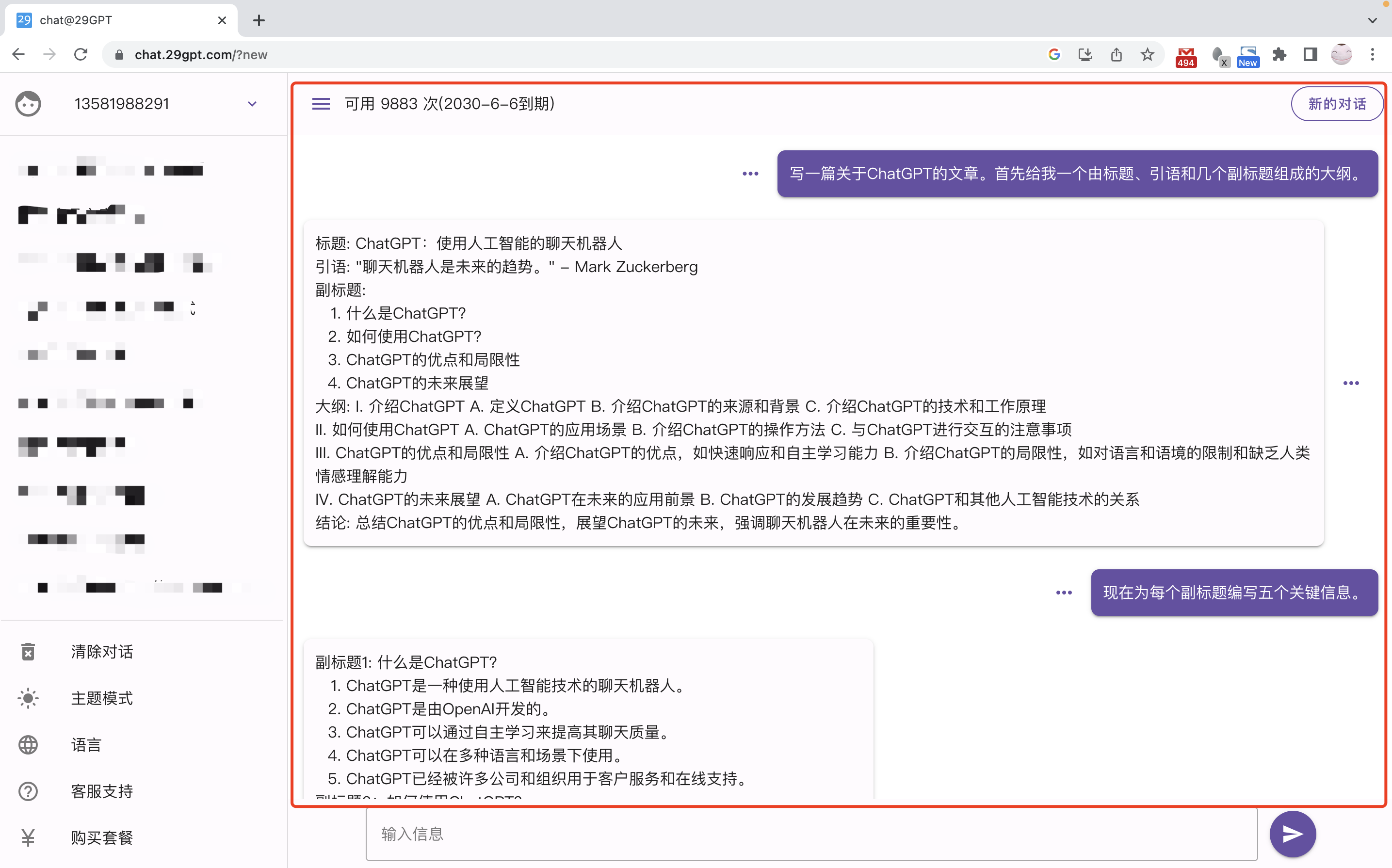
Task: Click the sidebar menu hamburger icon
Action: [x=321, y=103]
